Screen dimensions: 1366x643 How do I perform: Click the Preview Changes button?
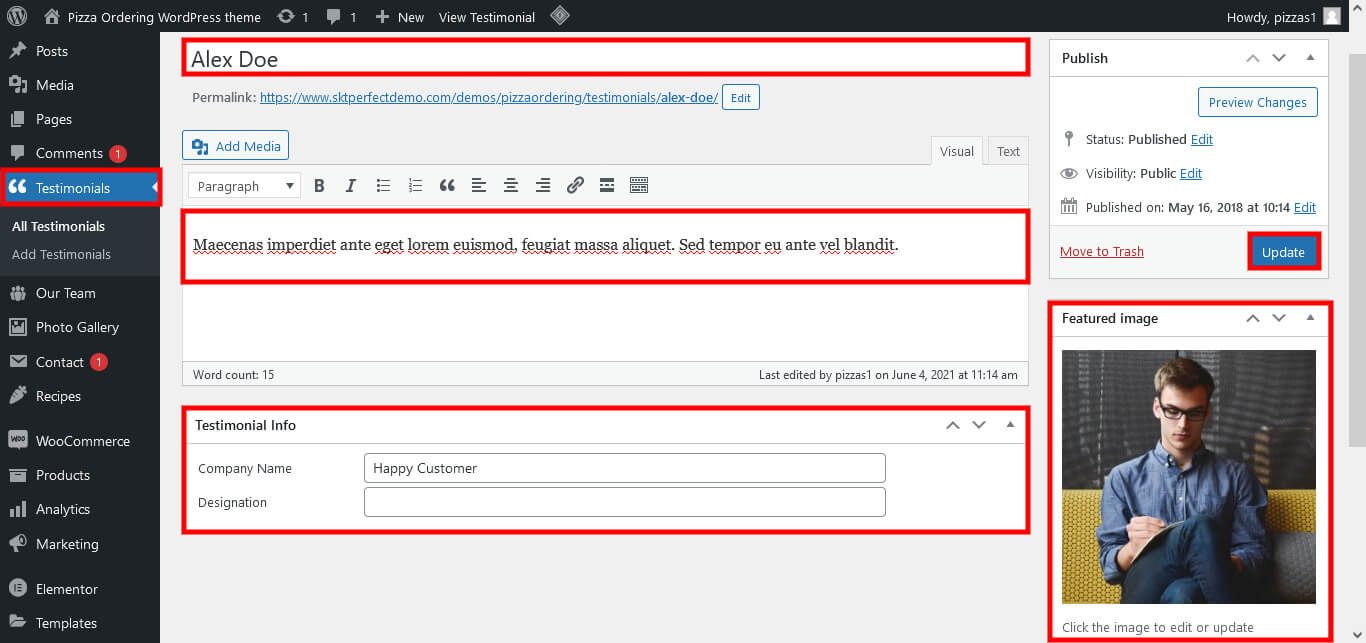click(x=1257, y=102)
